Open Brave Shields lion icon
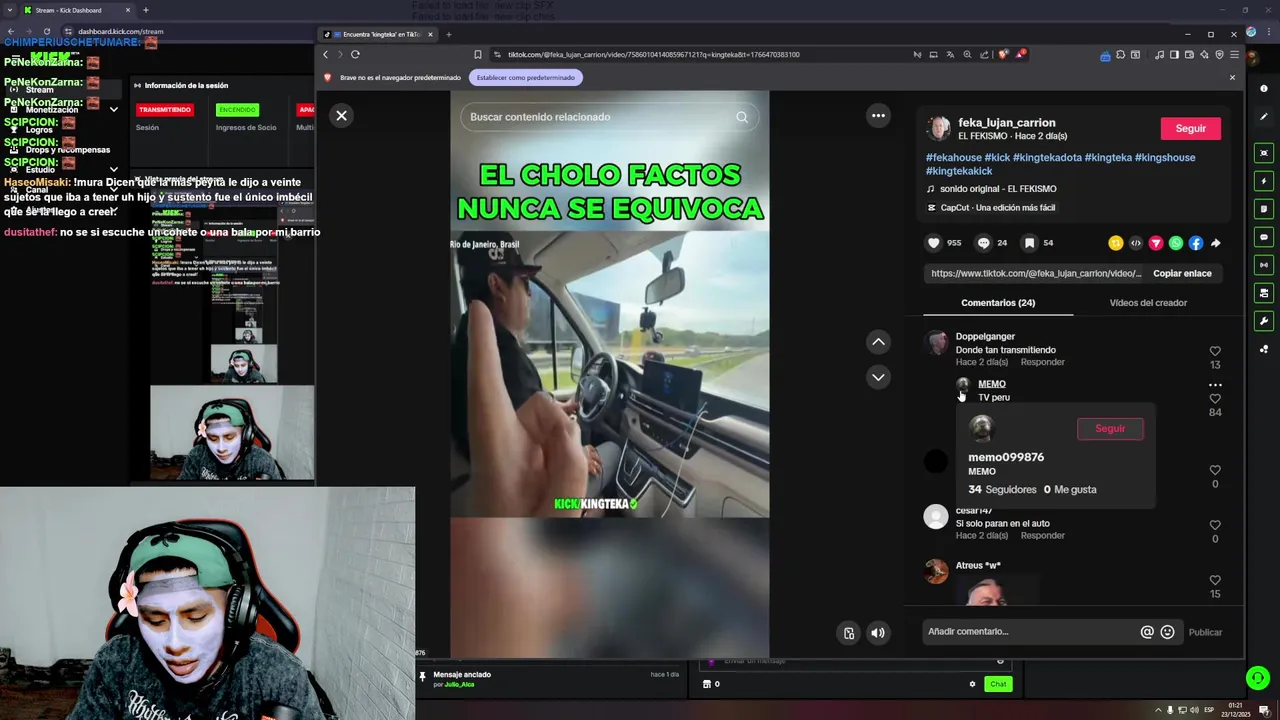Screen dimensions: 1280x720 [x=1003, y=54]
